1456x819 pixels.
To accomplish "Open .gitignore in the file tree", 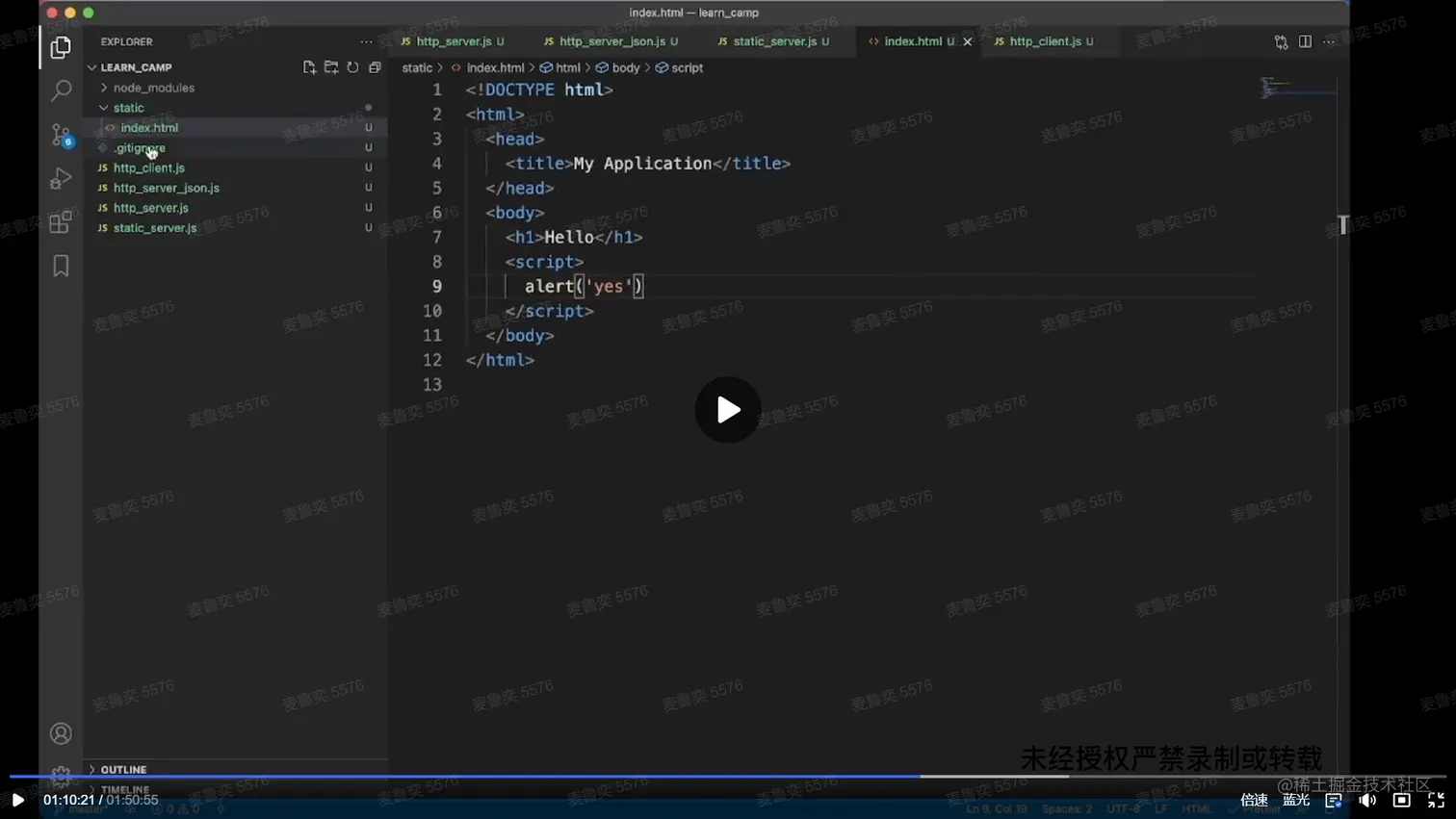I will pyautogui.click(x=140, y=147).
